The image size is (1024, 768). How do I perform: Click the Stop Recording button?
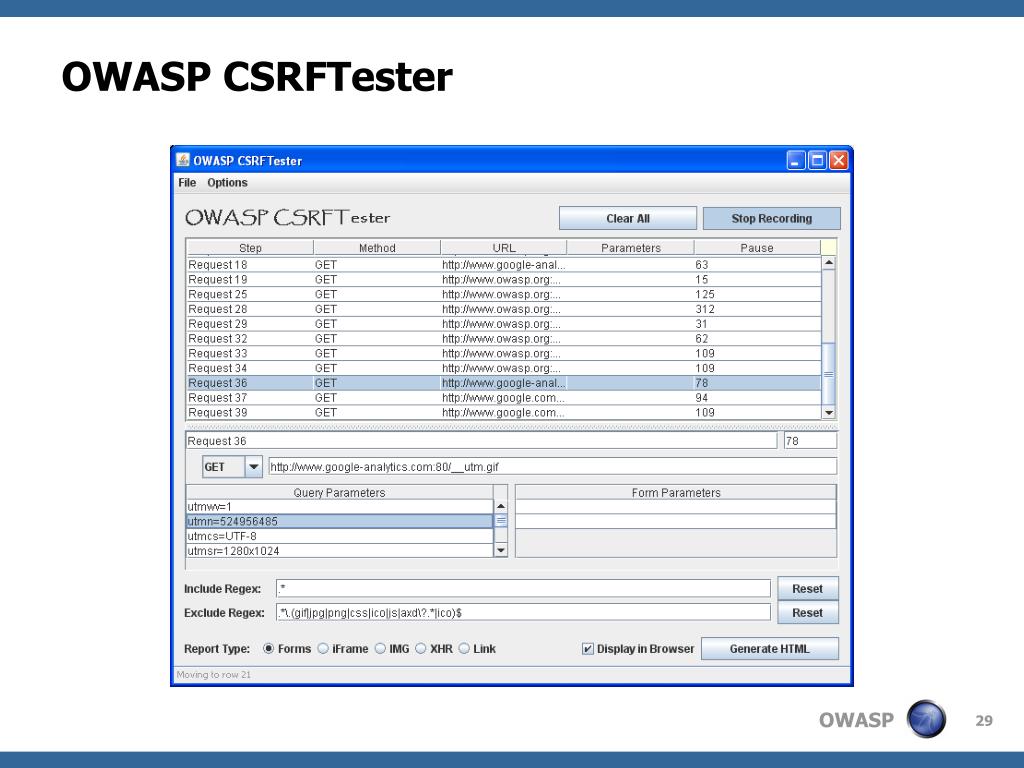[771, 218]
